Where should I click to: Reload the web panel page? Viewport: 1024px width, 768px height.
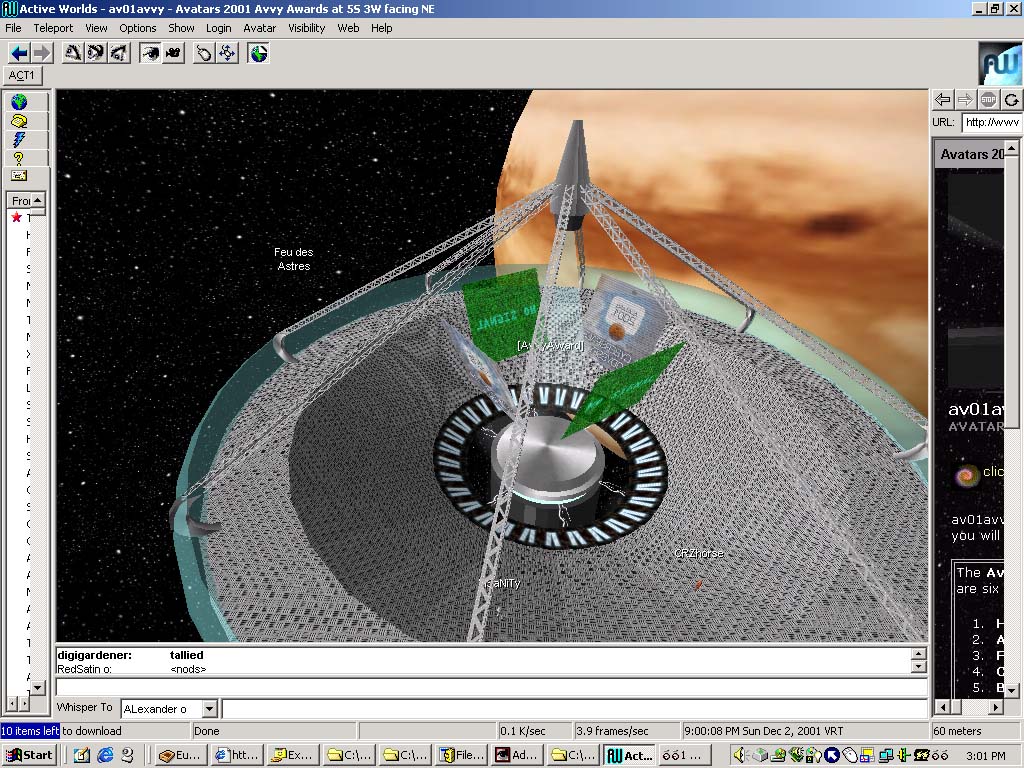(x=1012, y=99)
